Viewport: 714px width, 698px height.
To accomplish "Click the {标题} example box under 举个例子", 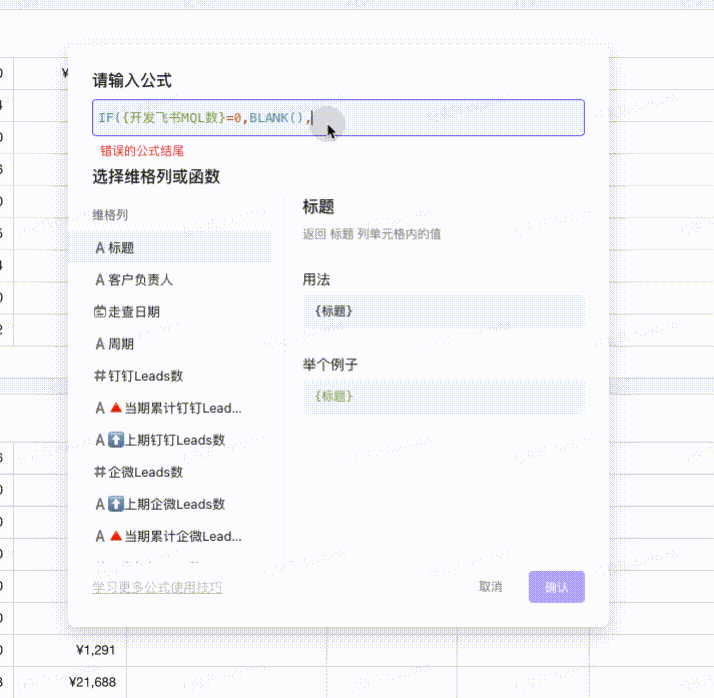I will pyautogui.click(x=444, y=396).
